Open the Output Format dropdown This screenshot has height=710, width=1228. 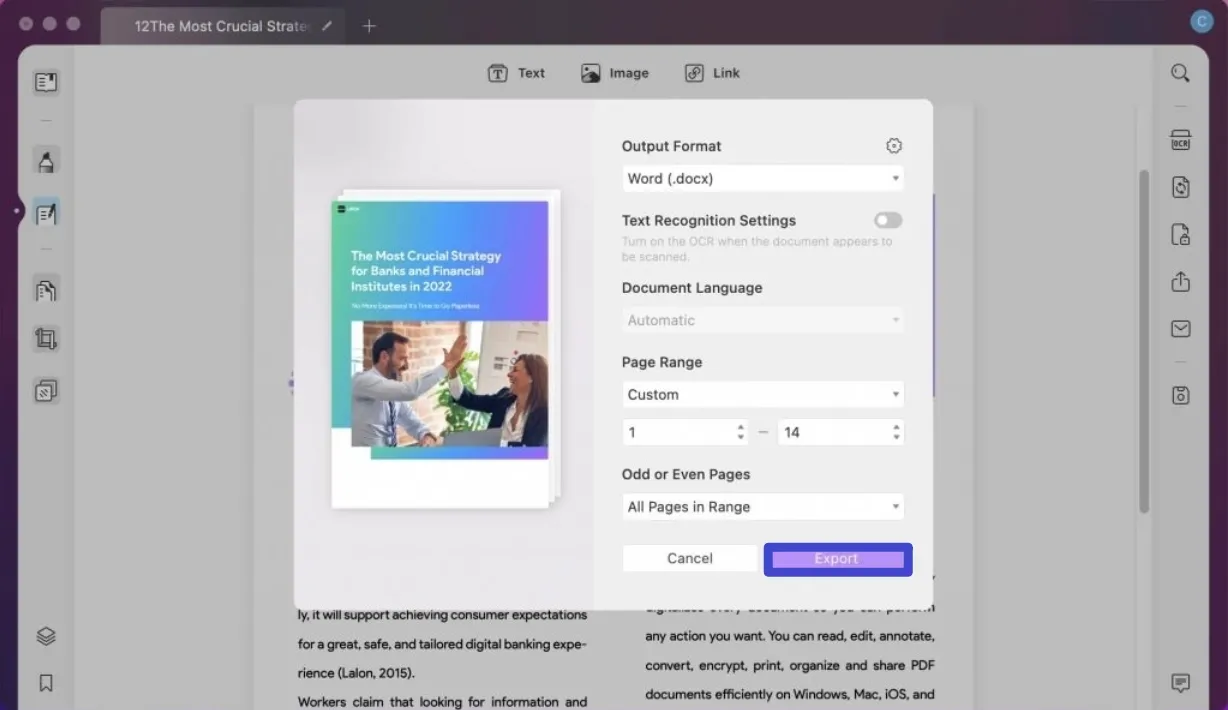(763, 178)
